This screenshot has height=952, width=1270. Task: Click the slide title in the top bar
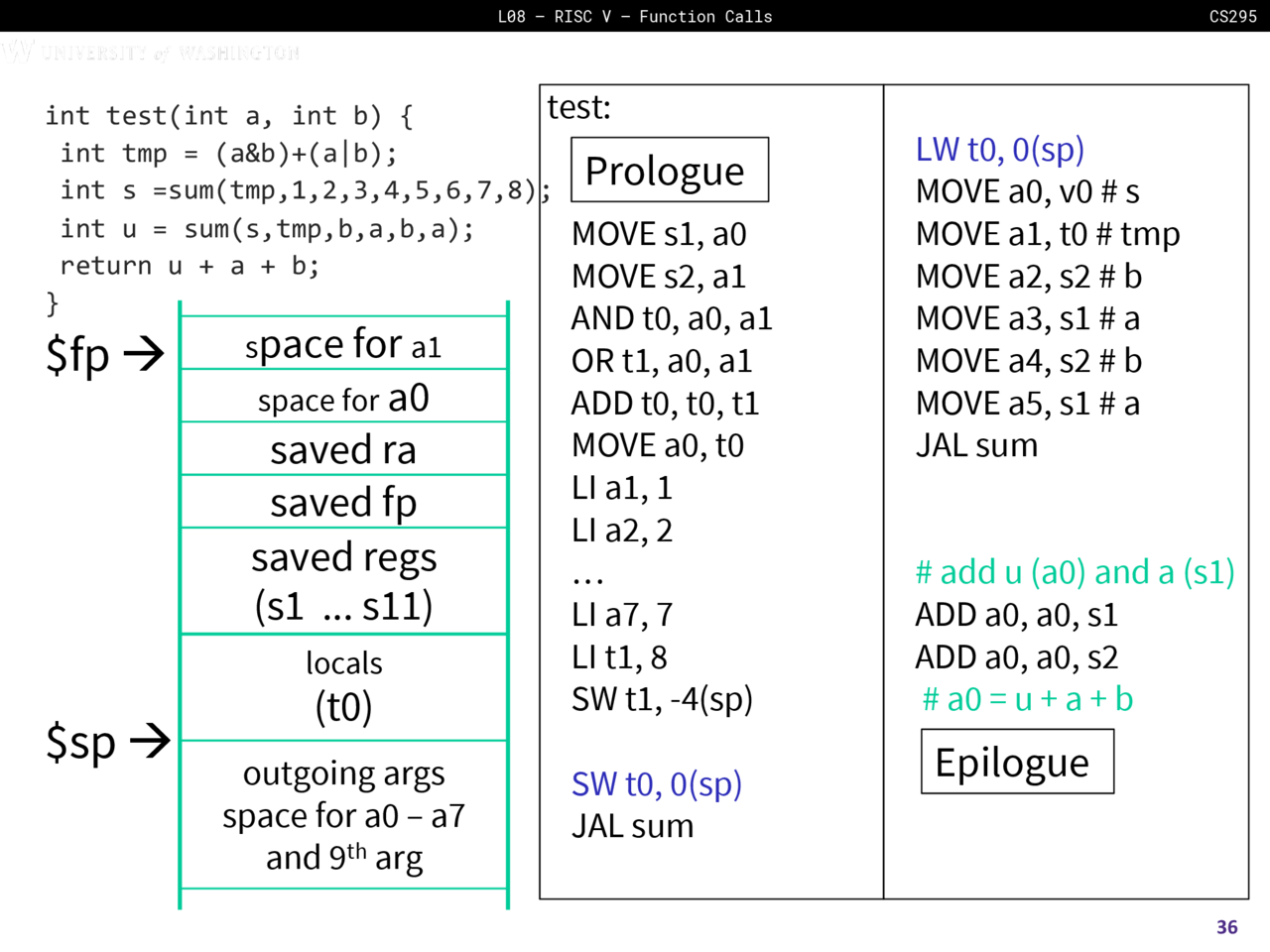[x=635, y=16]
